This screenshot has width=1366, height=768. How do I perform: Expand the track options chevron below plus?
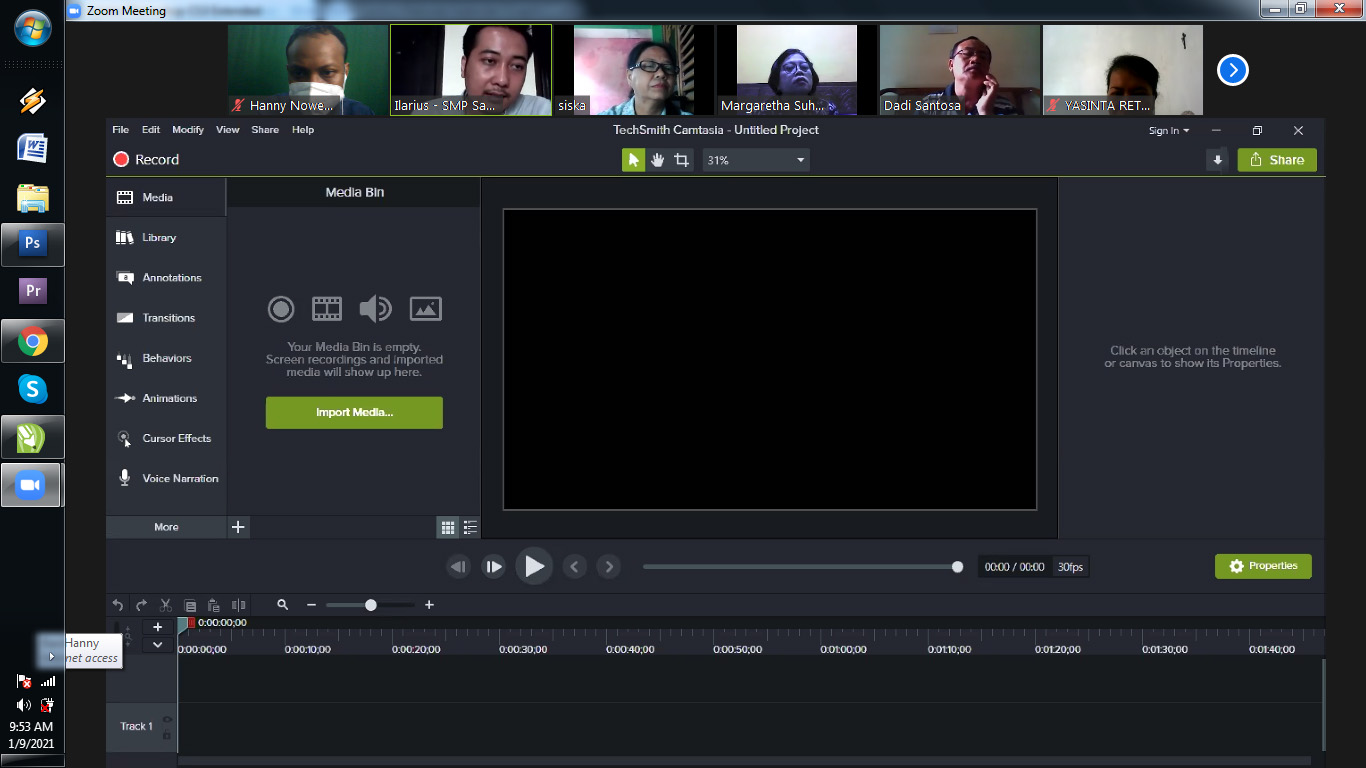[157, 645]
